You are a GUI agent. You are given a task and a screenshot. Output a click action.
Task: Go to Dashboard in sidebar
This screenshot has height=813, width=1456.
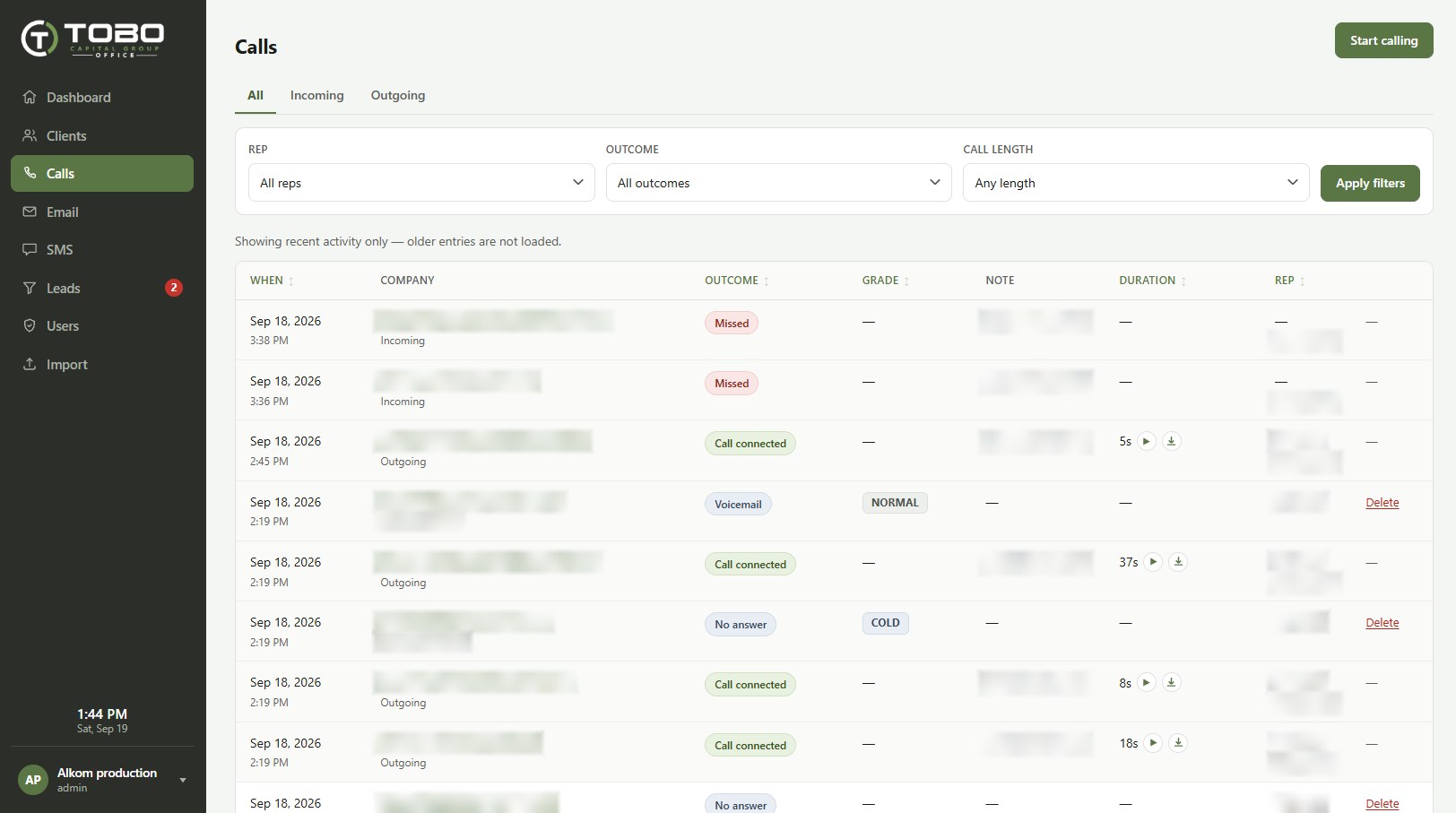point(102,97)
